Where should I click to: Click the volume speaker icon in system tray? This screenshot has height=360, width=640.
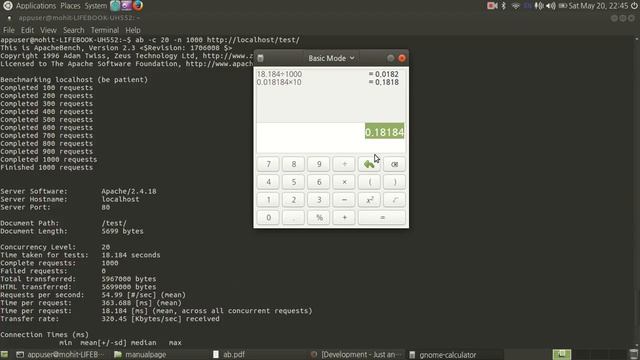pyautogui.click(x=551, y=6)
